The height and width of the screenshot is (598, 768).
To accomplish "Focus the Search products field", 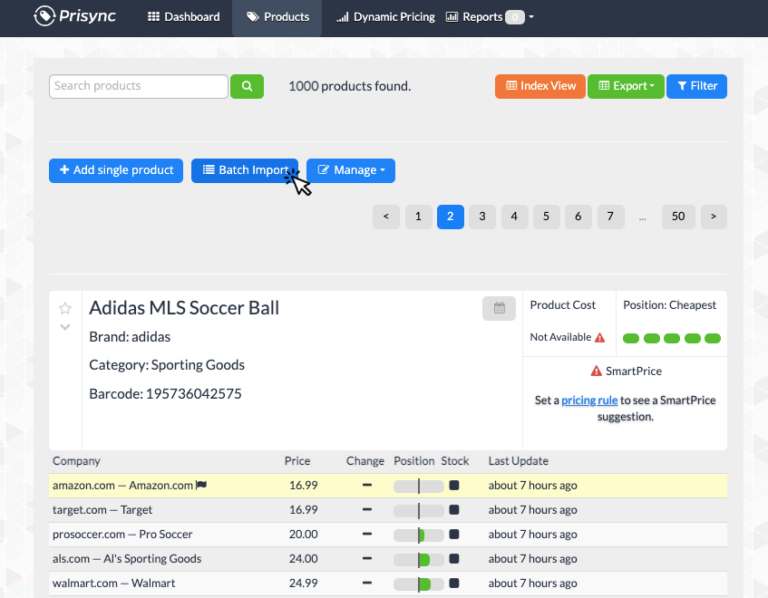I will click(x=139, y=86).
